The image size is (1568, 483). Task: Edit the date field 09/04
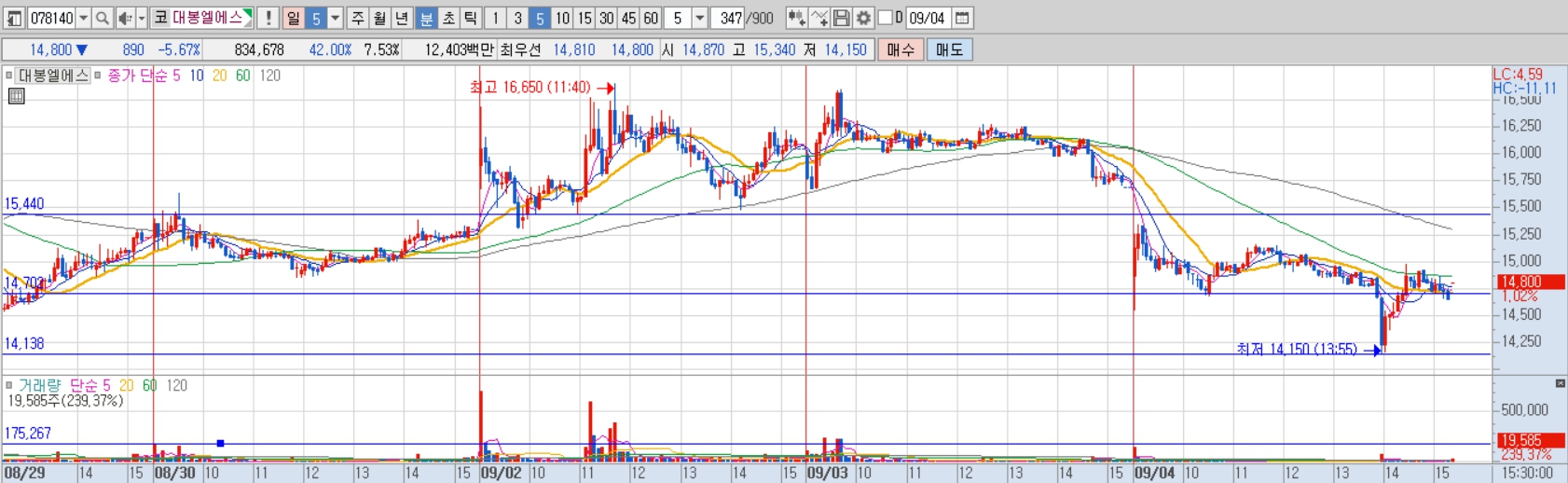928,18
